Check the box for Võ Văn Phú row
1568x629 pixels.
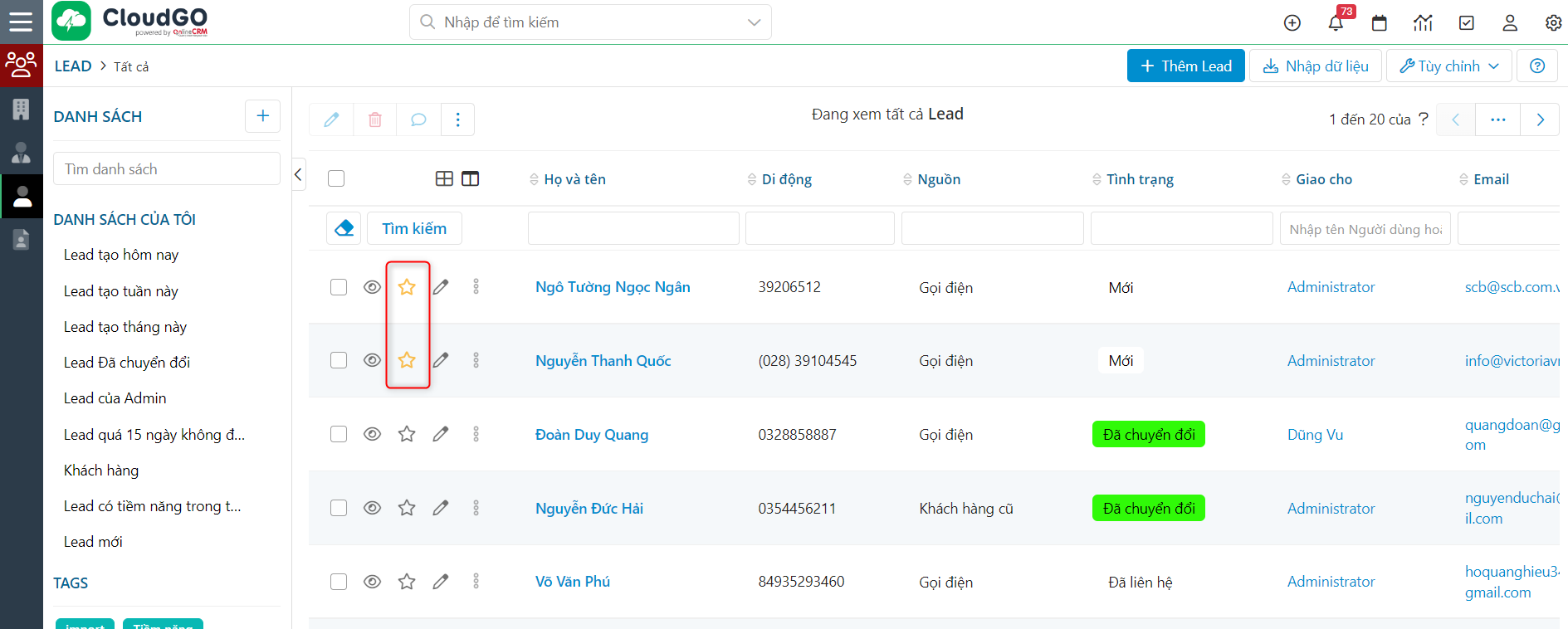pos(339,582)
